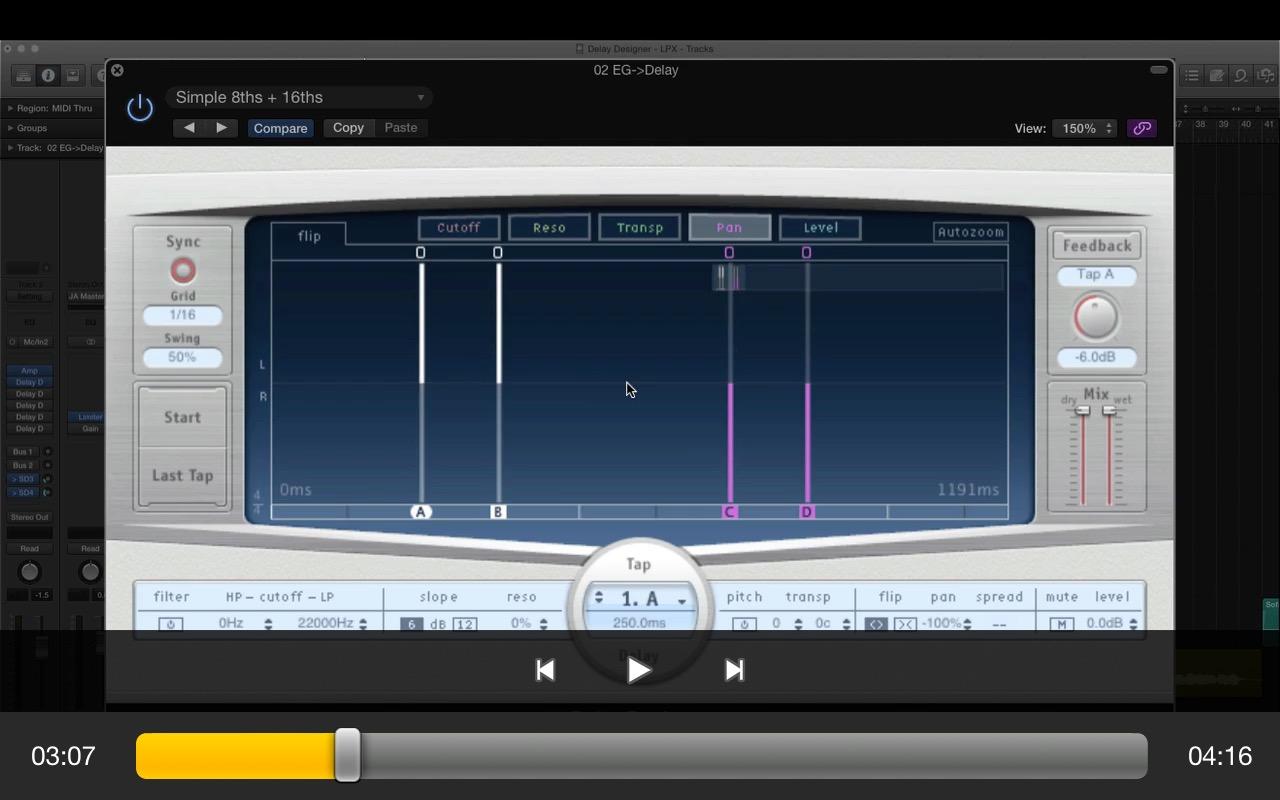1280x800 pixels.
Task: Switch to the Reso view tab
Action: tap(549, 227)
